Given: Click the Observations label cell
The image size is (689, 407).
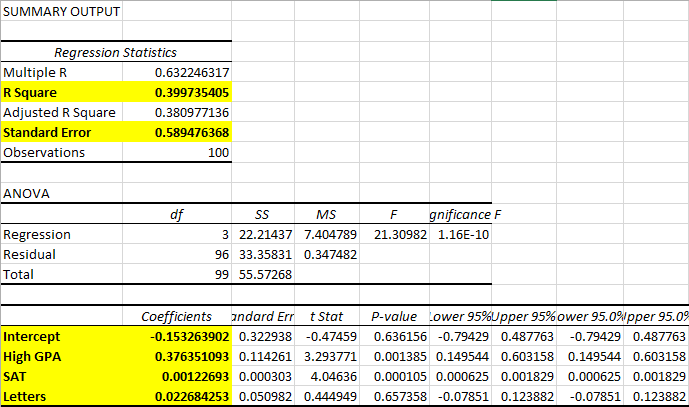Looking at the screenshot, I should [62, 152].
